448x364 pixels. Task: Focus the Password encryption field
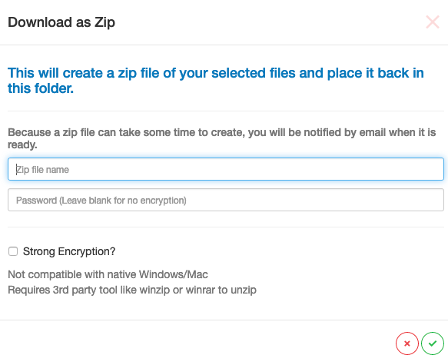coord(226,200)
